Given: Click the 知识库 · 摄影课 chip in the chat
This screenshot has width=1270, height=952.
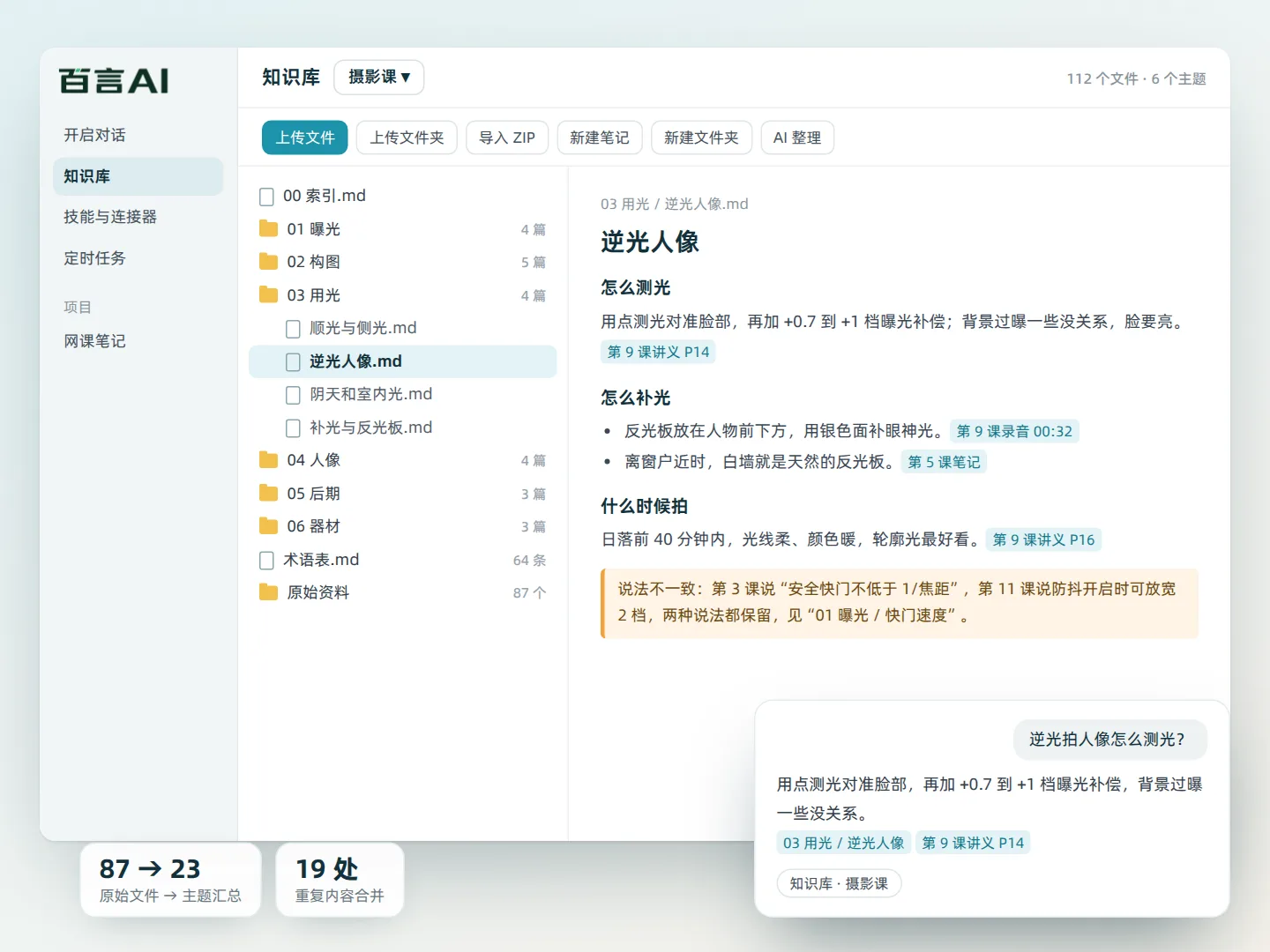Looking at the screenshot, I should pos(839,883).
